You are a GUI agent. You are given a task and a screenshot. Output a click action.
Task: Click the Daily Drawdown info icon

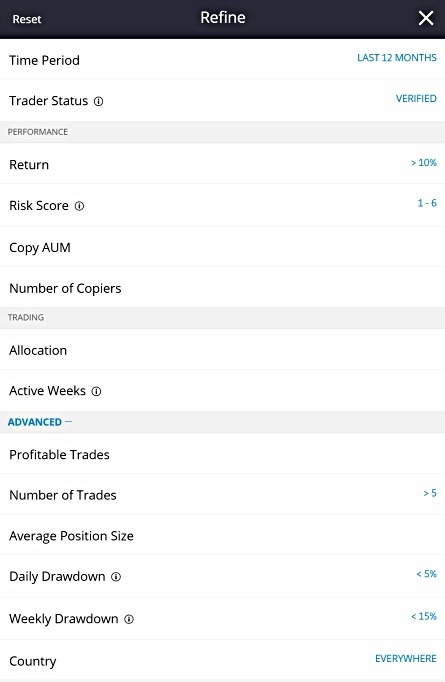116,577
